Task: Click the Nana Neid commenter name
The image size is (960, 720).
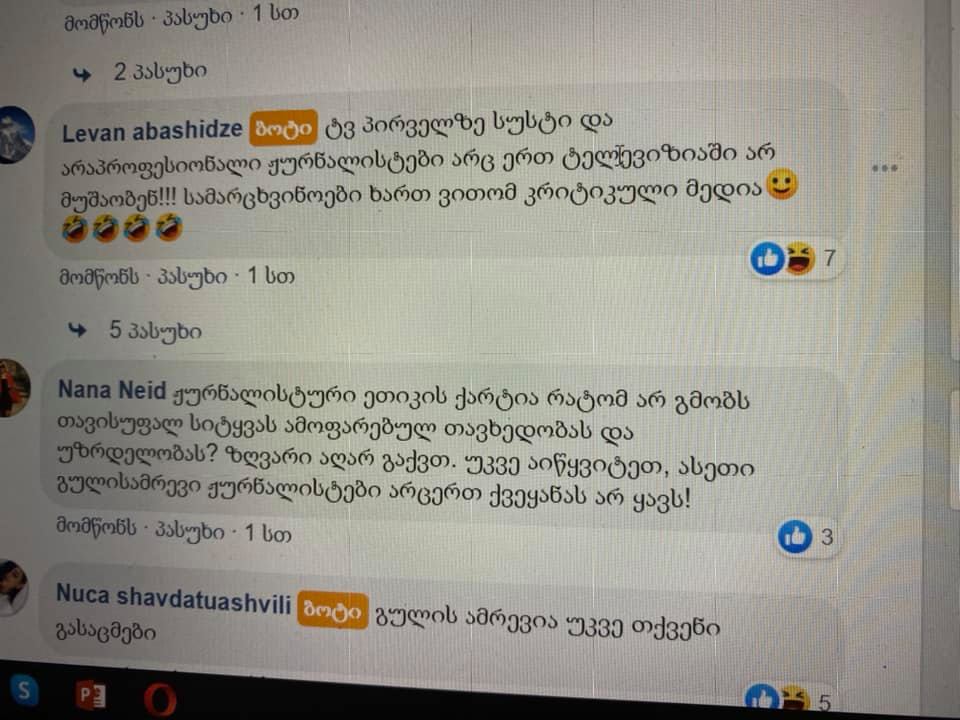Action: 112,389
